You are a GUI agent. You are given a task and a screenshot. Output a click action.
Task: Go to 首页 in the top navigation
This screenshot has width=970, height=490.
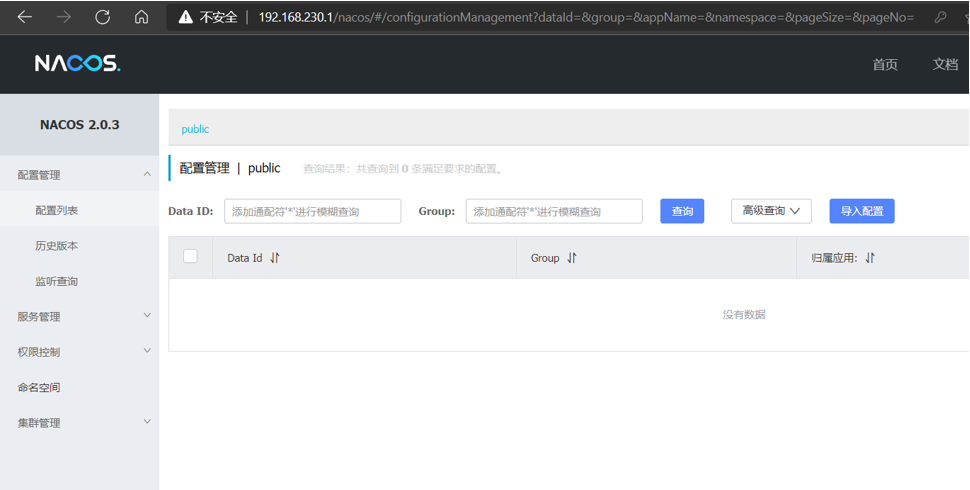tap(885, 64)
